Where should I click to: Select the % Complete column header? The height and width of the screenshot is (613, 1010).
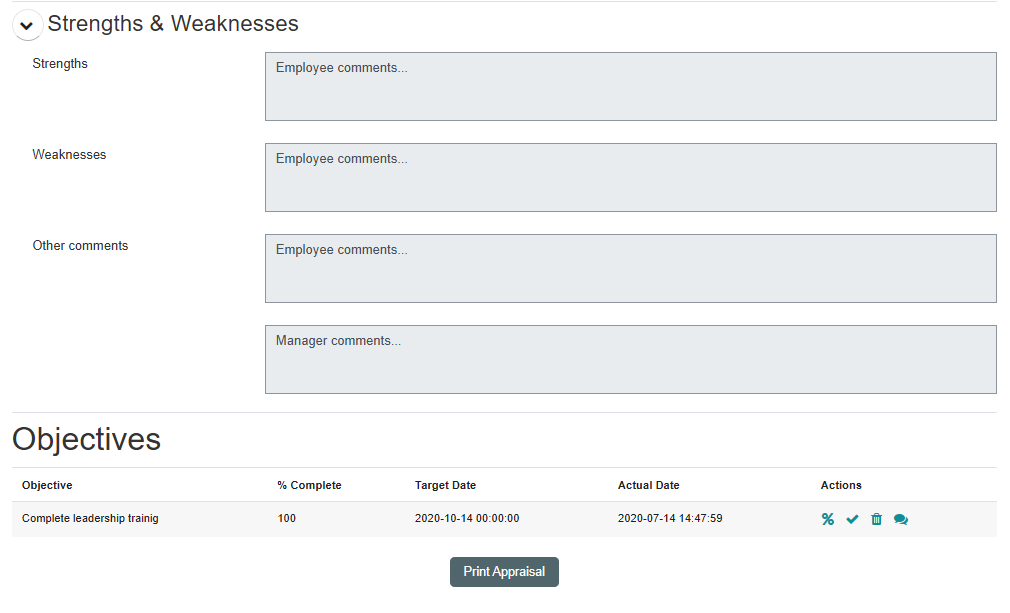(x=309, y=485)
